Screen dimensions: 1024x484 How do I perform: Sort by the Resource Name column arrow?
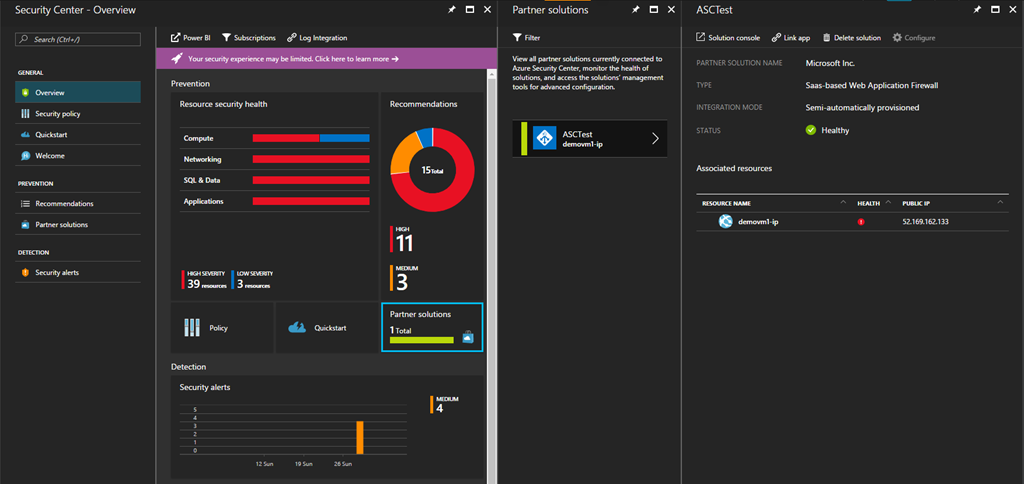[x=843, y=203]
